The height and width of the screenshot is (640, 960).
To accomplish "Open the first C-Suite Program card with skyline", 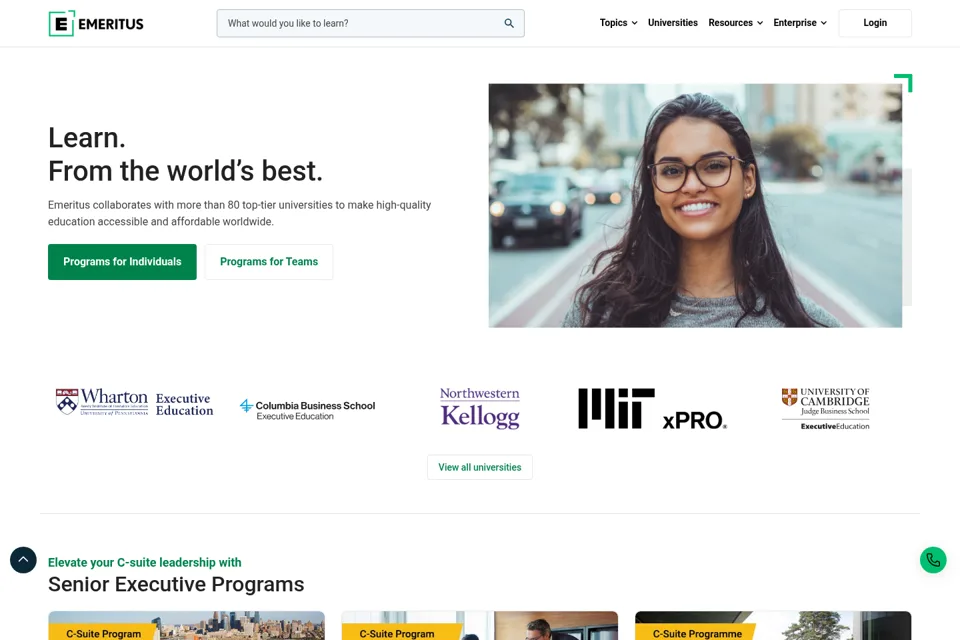I will (x=187, y=625).
